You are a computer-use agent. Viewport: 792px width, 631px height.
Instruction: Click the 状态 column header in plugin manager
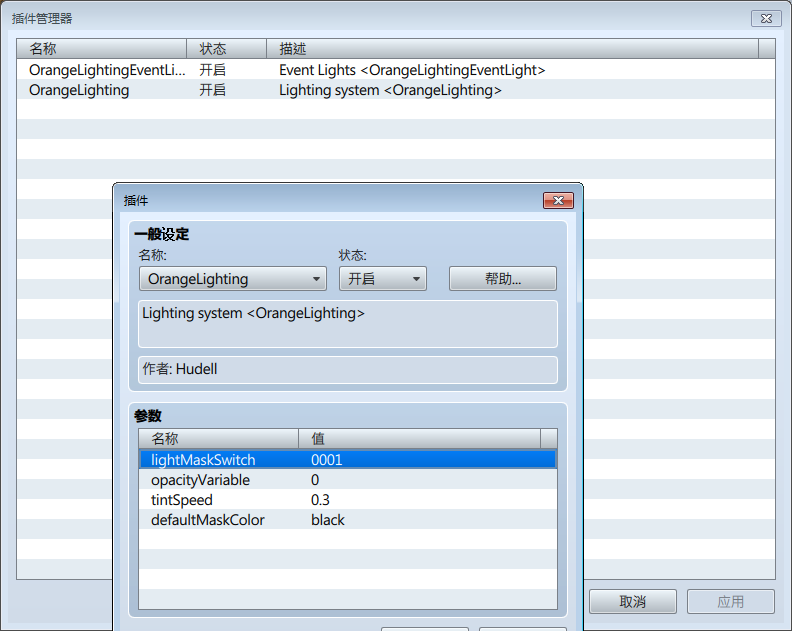[227, 49]
